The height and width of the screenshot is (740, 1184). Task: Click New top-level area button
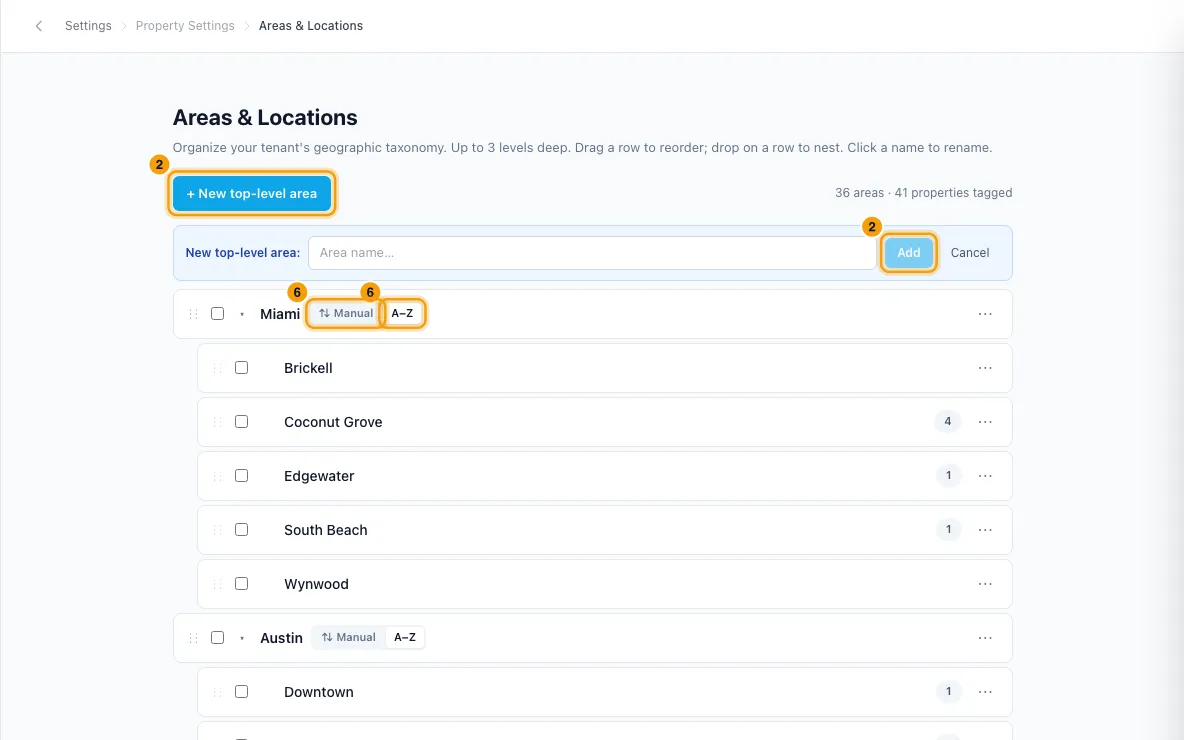coord(252,193)
